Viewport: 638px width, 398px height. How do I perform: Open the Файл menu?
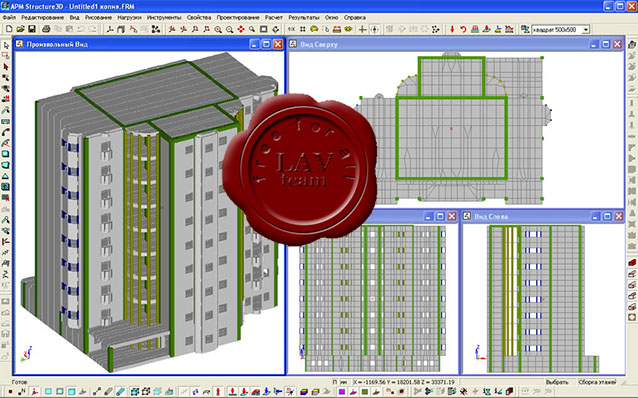(9, 17)
